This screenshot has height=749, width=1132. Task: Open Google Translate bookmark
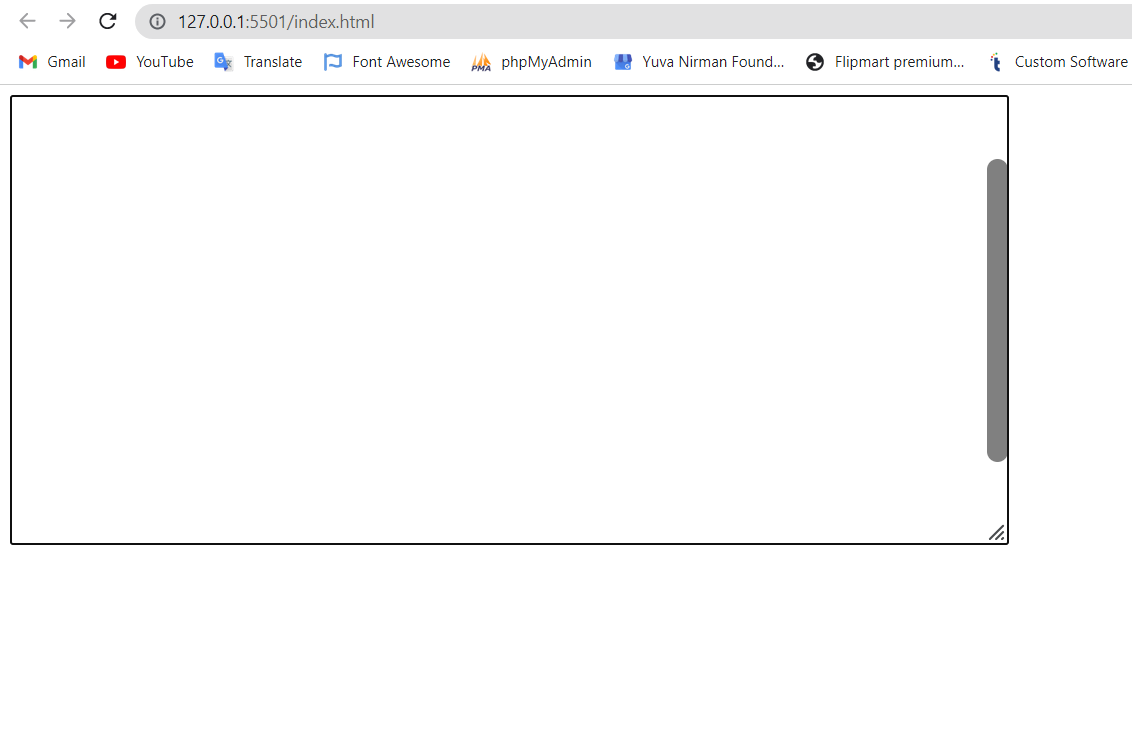[x=257, y=61]
